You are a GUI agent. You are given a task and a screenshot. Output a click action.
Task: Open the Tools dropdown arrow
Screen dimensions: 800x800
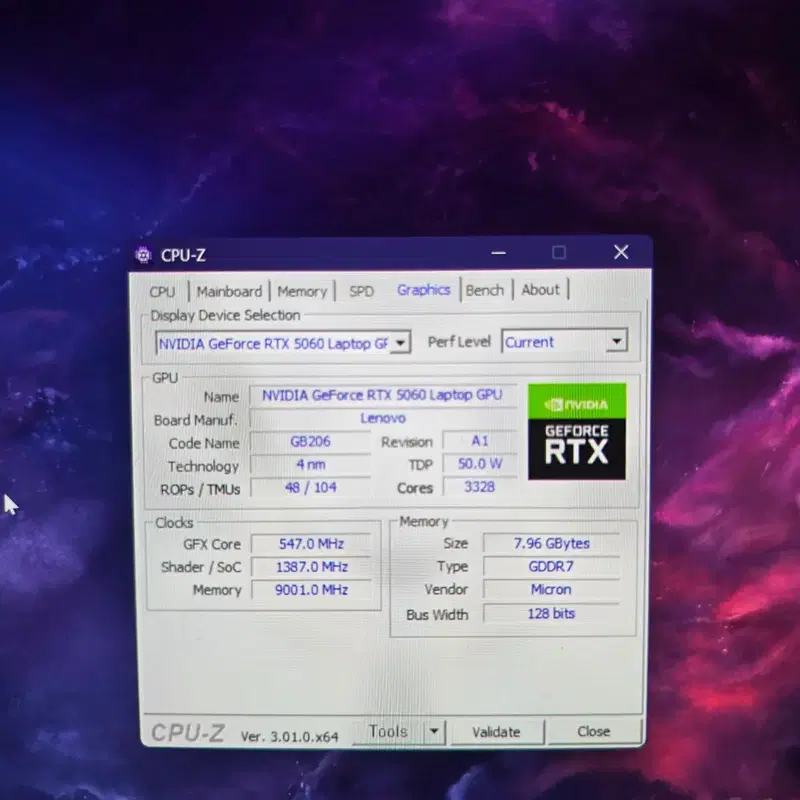coord(434,732)
